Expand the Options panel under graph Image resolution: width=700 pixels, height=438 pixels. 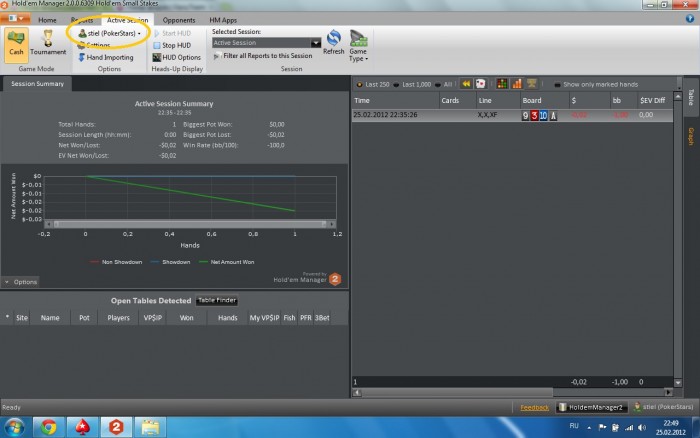pos(21,282)
